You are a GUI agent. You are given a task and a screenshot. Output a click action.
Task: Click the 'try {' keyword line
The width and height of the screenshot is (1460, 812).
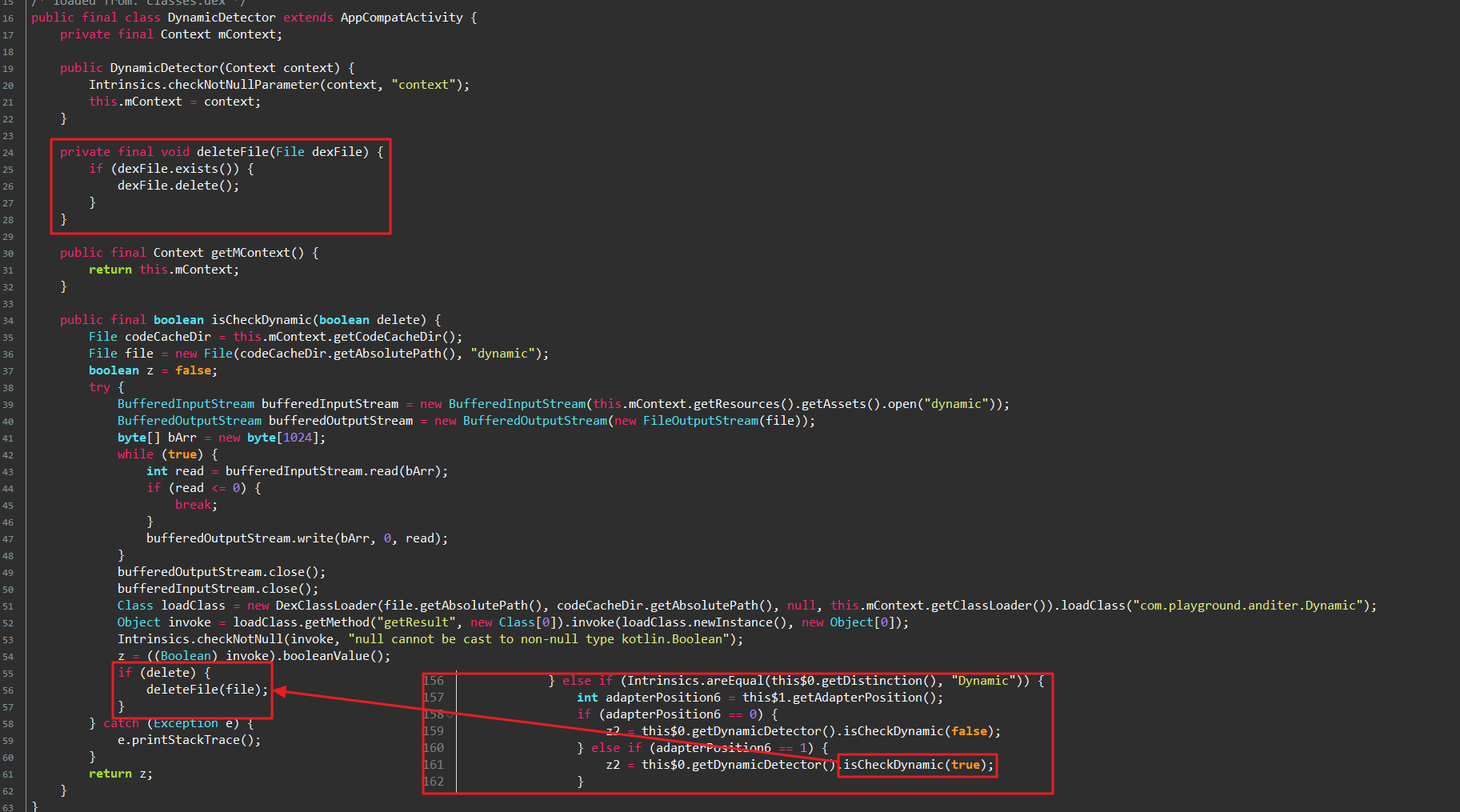(x=106, y=387)
